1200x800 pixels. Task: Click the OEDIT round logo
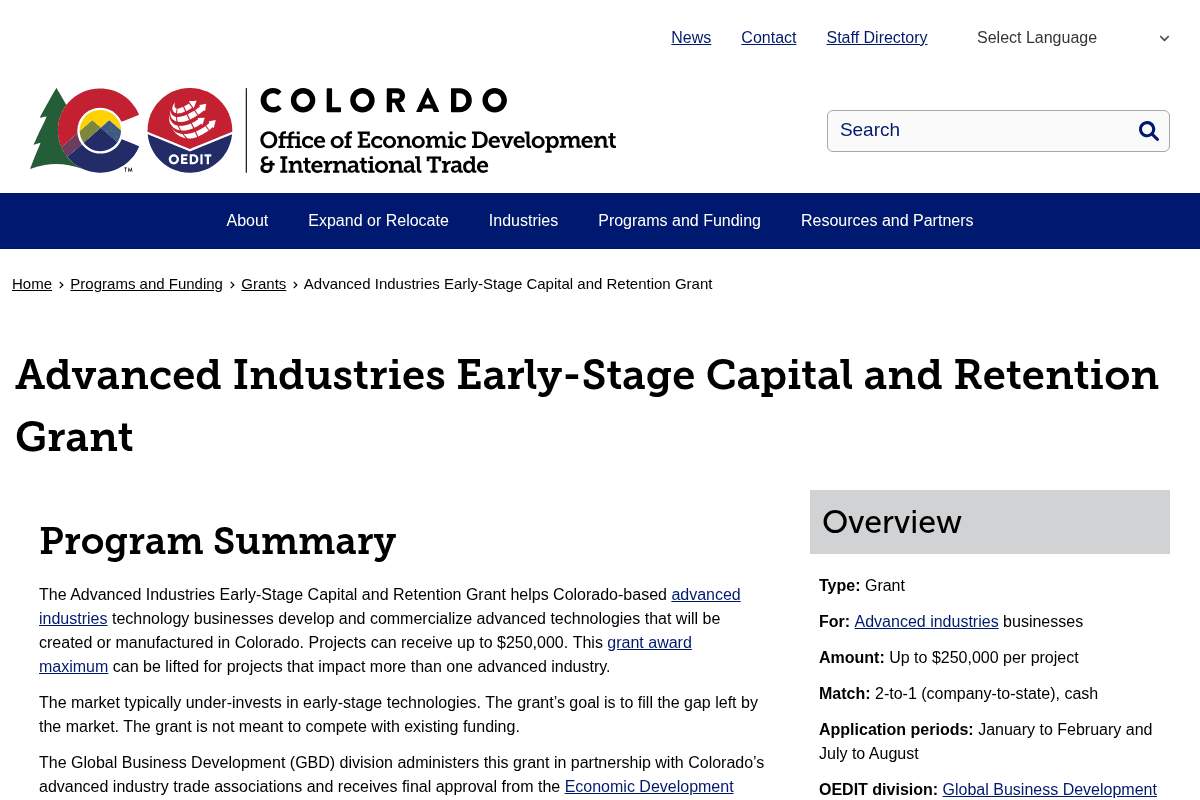[190, 130]
